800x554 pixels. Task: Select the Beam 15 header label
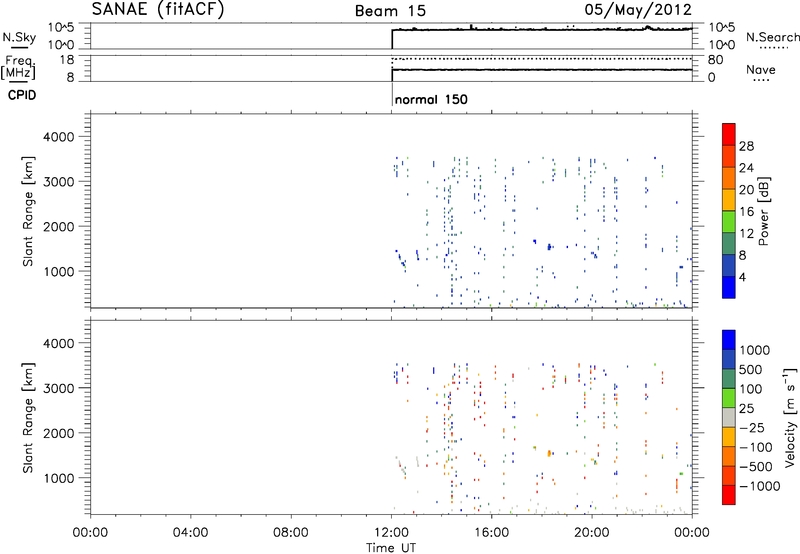(390, 11)
